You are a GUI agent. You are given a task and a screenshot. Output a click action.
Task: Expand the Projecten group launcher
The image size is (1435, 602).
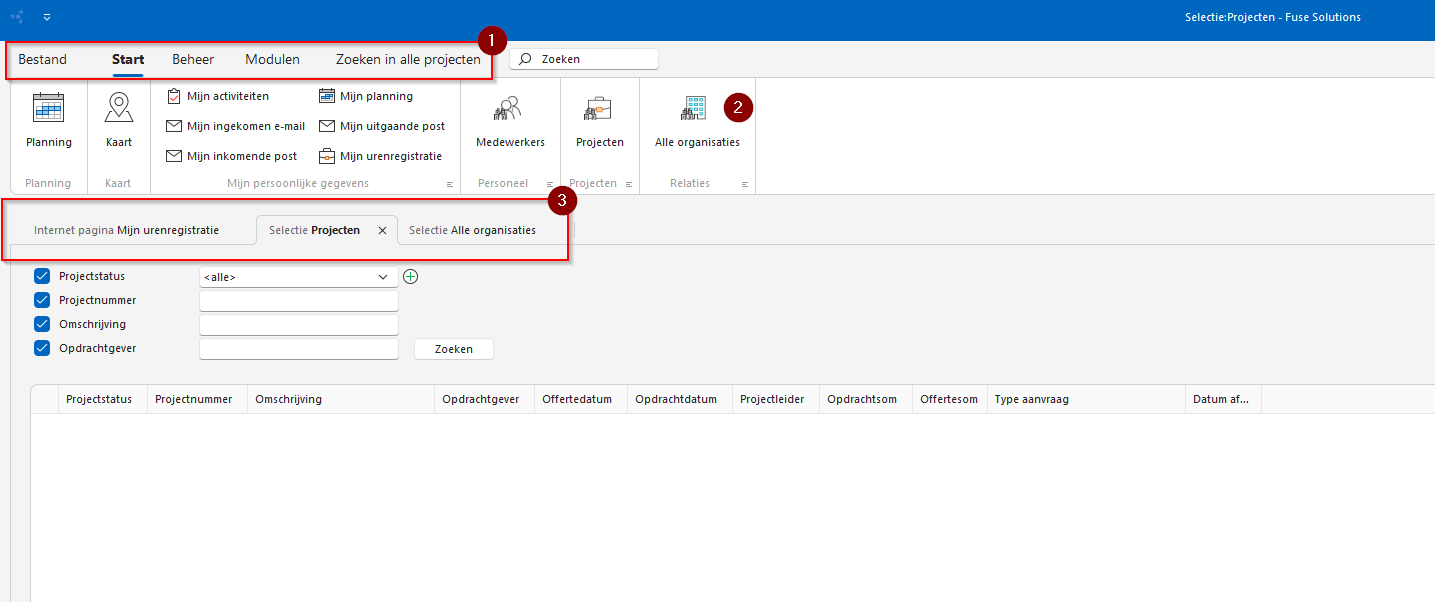[x=629, y=184]
